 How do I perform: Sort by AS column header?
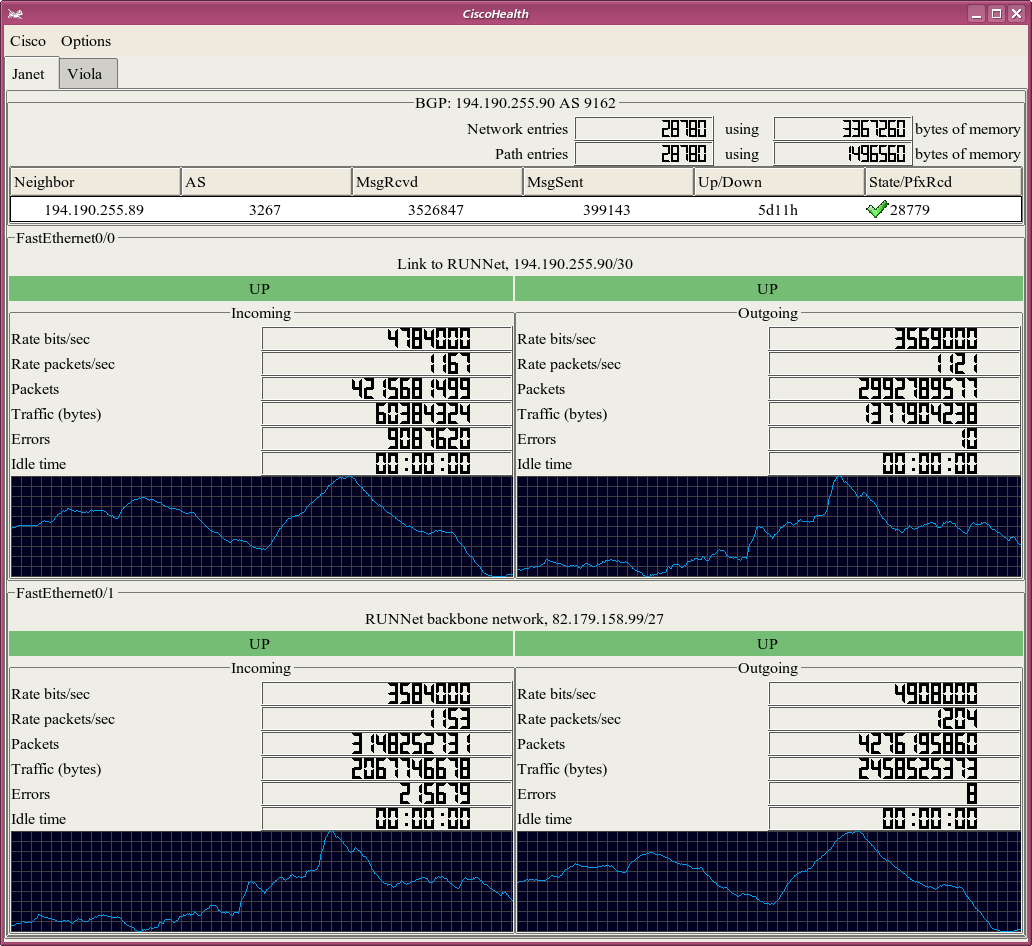click(266, 182)
